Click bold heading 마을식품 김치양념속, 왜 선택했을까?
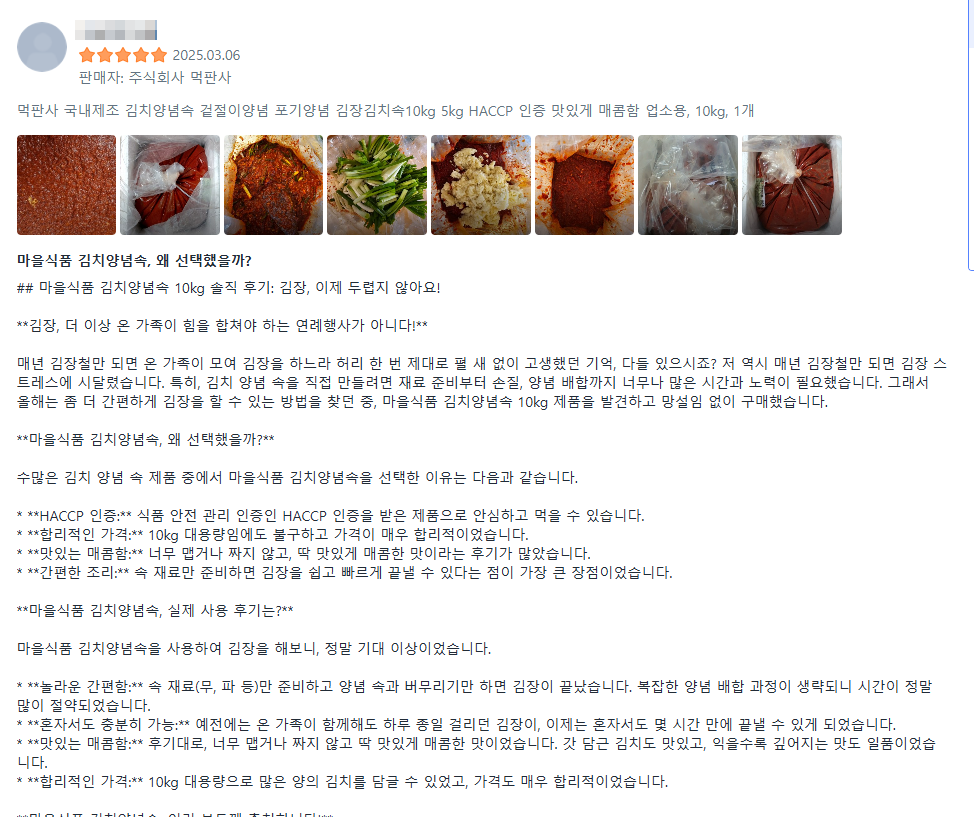The height and width of the screenshot is (817, 974). (x=134, y=260)
